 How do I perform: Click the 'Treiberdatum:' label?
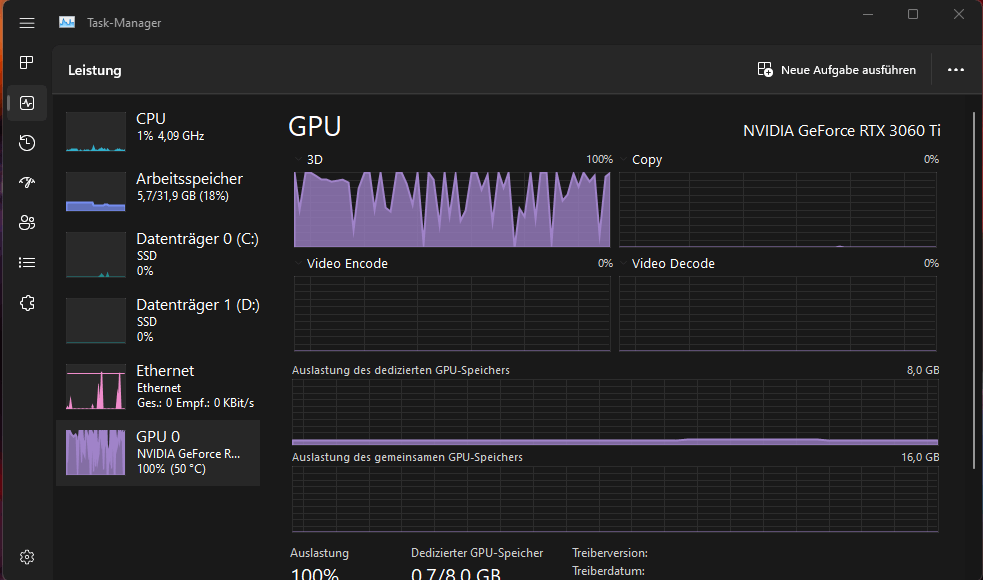click(x=608, y=571)
